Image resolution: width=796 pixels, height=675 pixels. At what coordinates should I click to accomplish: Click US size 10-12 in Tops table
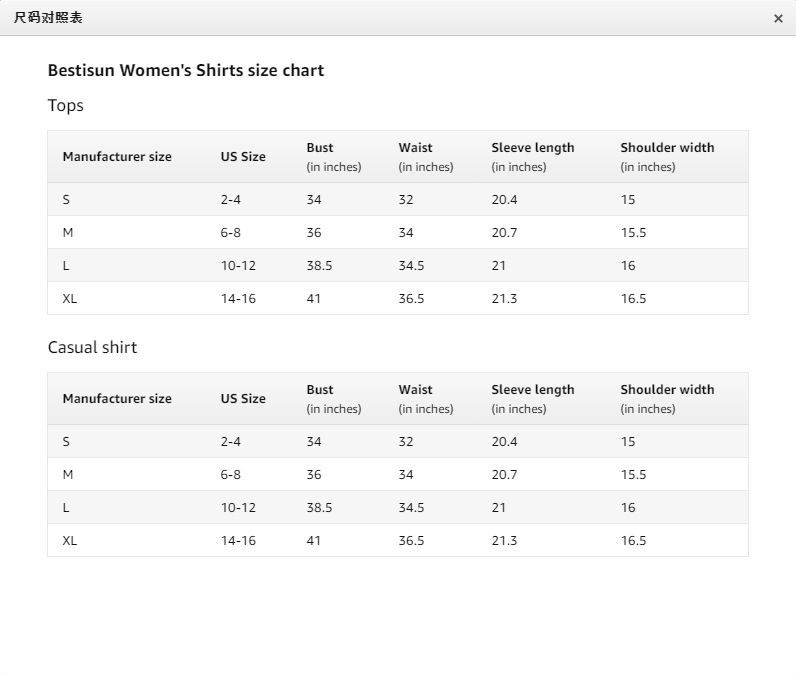(238, 265)
